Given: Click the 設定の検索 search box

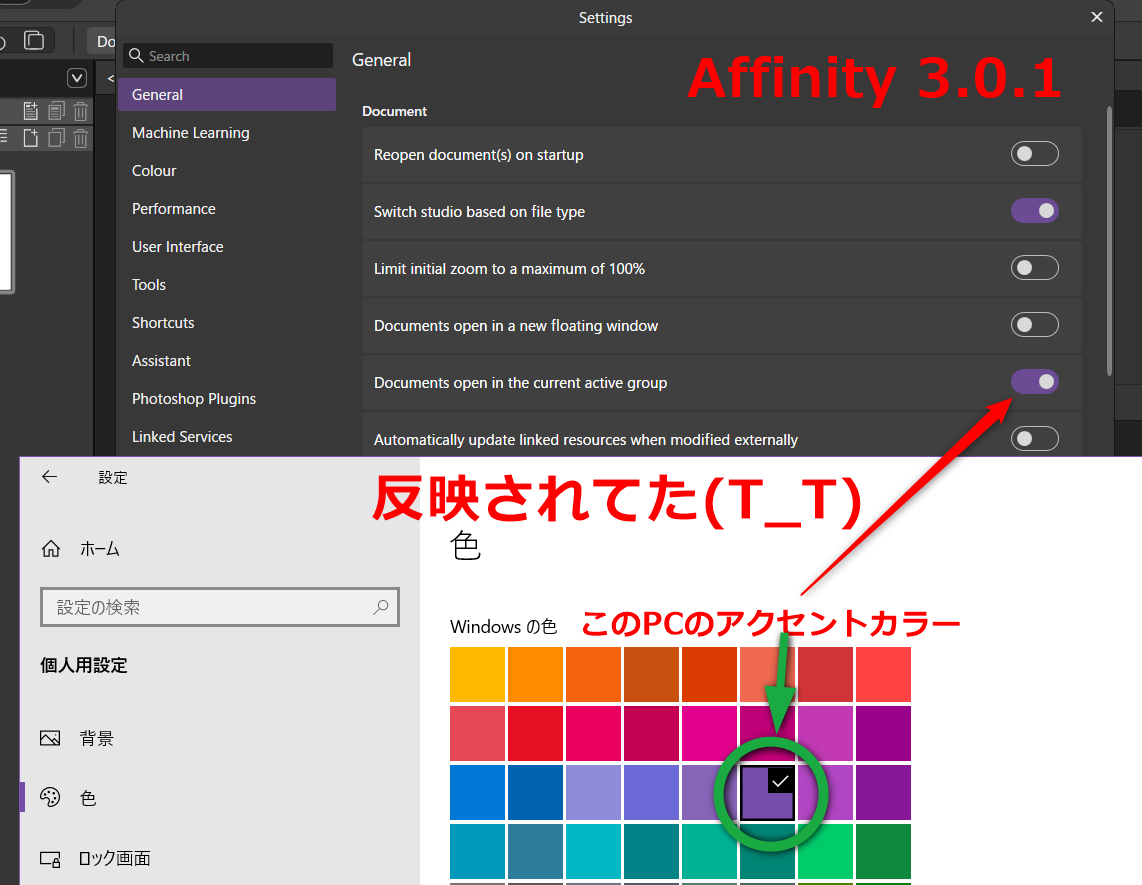Looking at the screenshot, I should (x=219, y=607).
